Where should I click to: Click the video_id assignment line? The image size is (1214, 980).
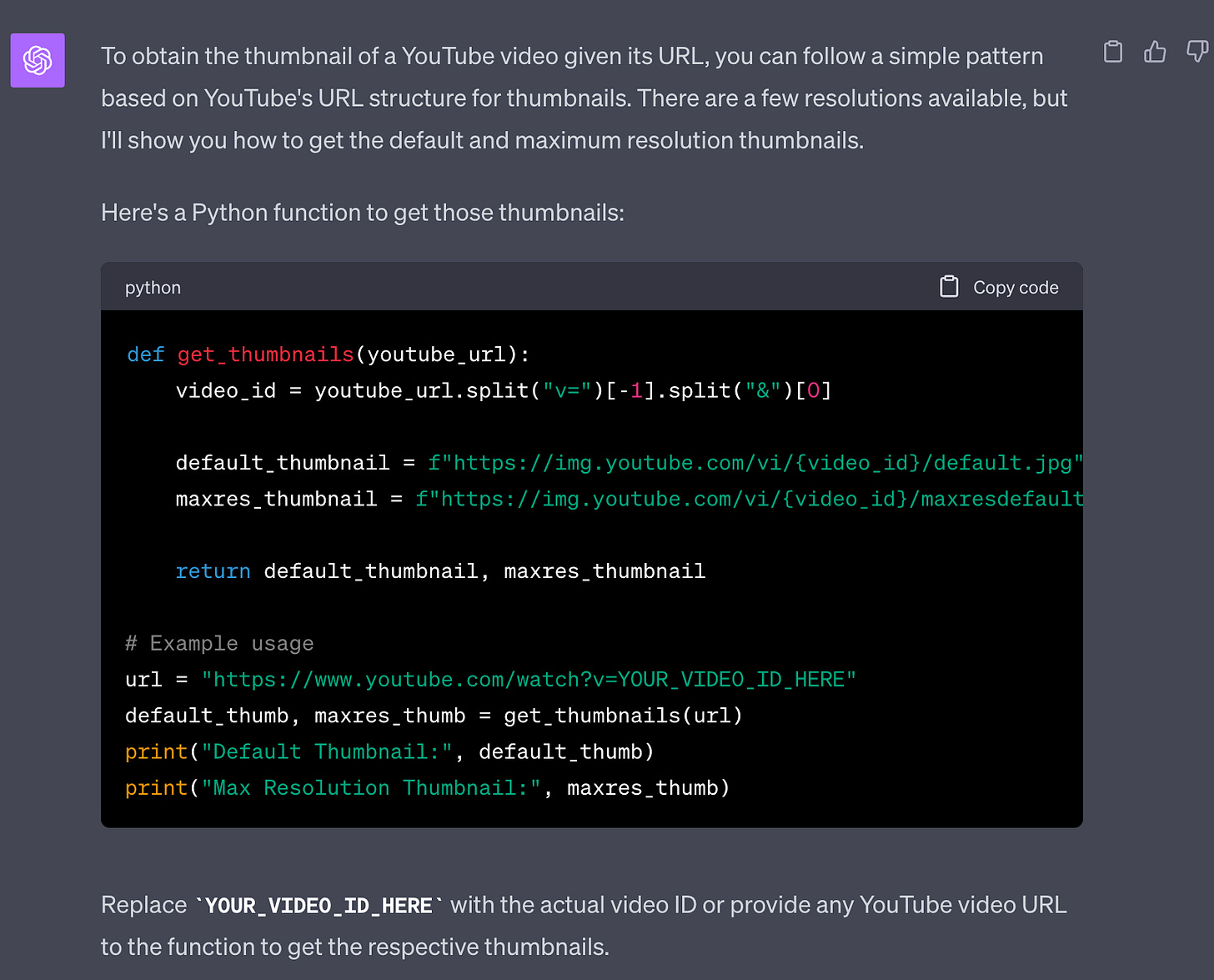(x=504, y=390)
